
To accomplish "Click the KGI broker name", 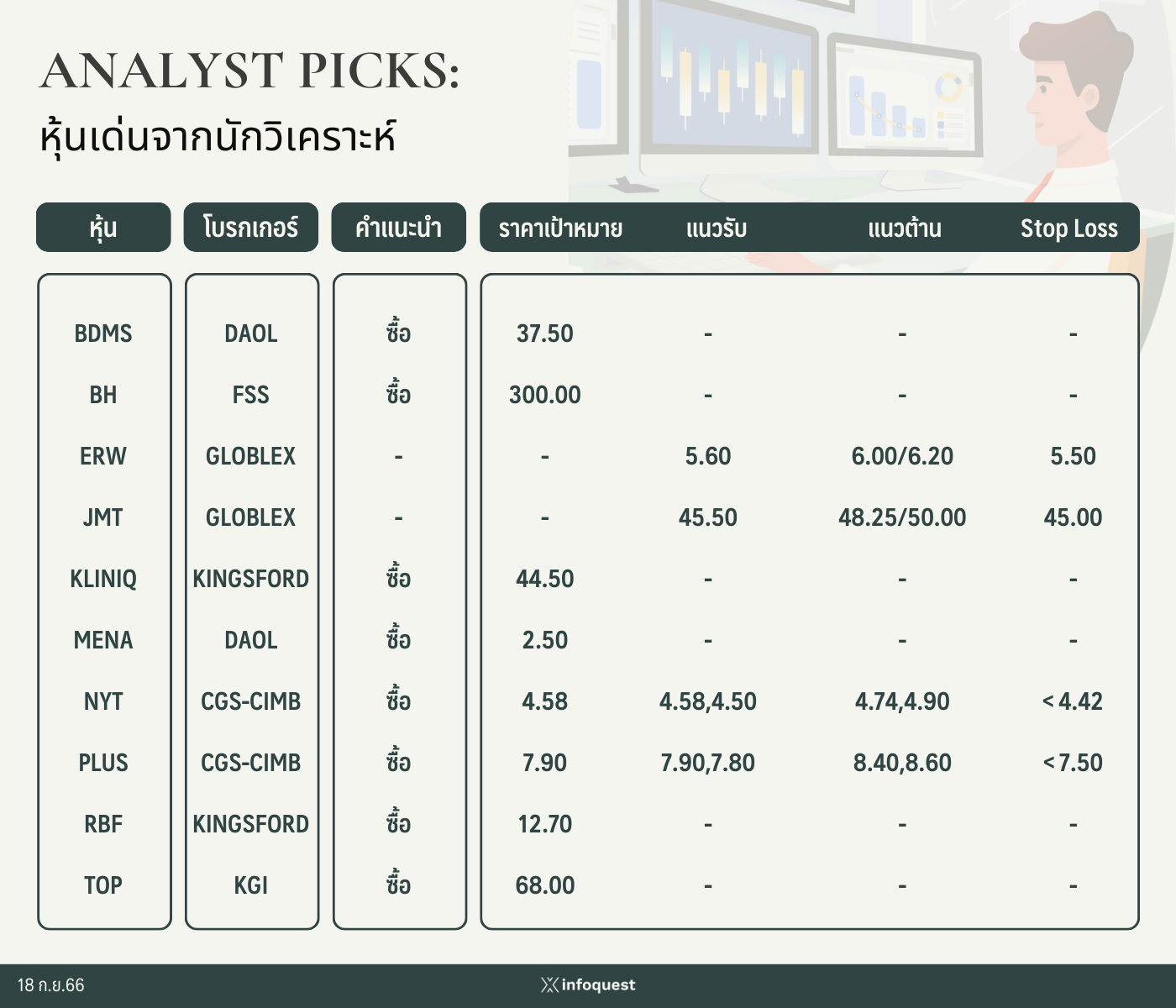I will pos(251,885).
